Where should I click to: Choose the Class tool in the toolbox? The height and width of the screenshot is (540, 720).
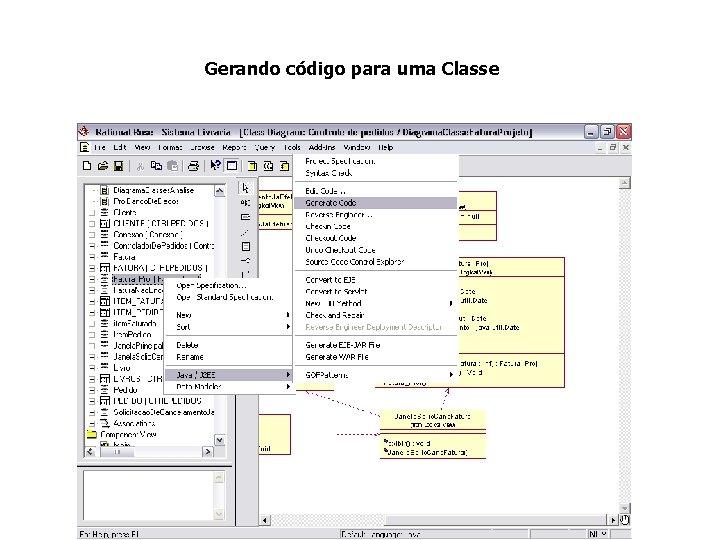coord(246,247)
